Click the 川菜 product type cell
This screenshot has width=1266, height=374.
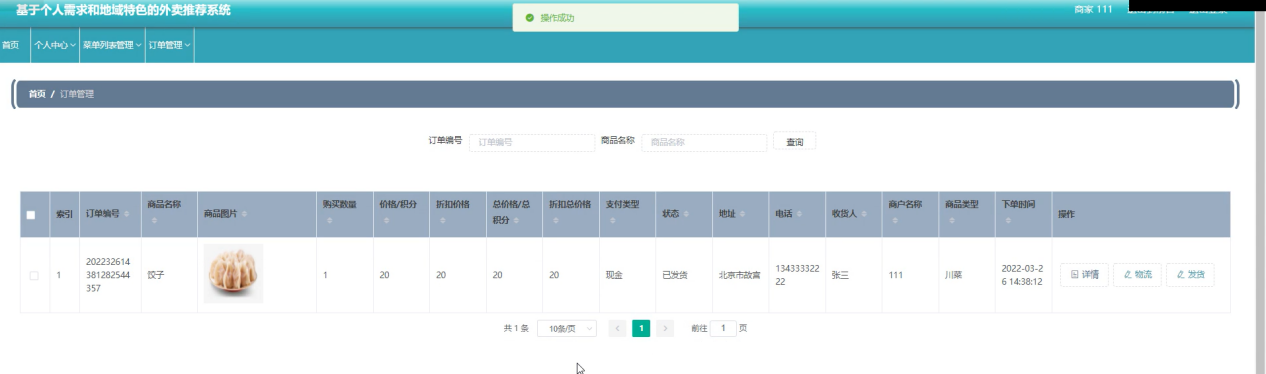[953, 275]
